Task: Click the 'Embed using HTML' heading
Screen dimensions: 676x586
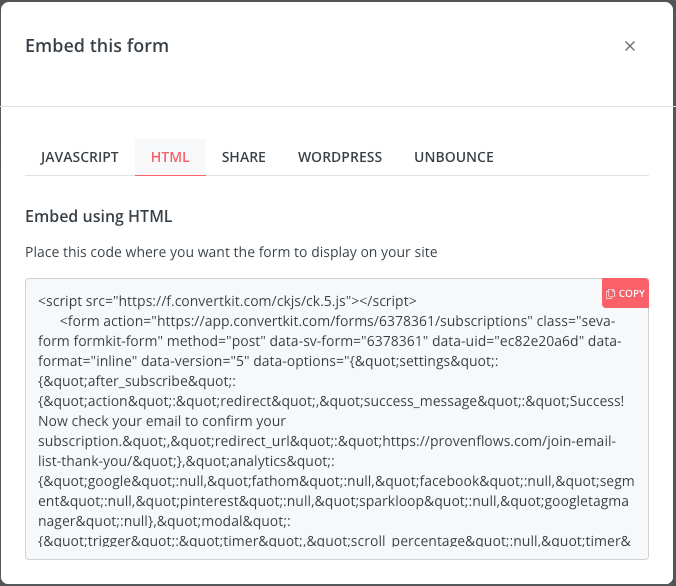Action: (99, 216)
